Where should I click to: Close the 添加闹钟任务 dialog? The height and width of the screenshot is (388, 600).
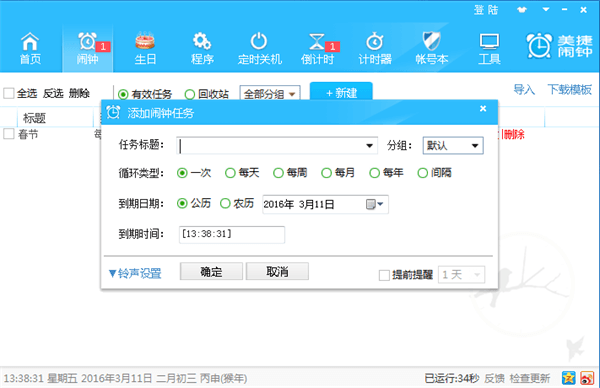point(483,109)
